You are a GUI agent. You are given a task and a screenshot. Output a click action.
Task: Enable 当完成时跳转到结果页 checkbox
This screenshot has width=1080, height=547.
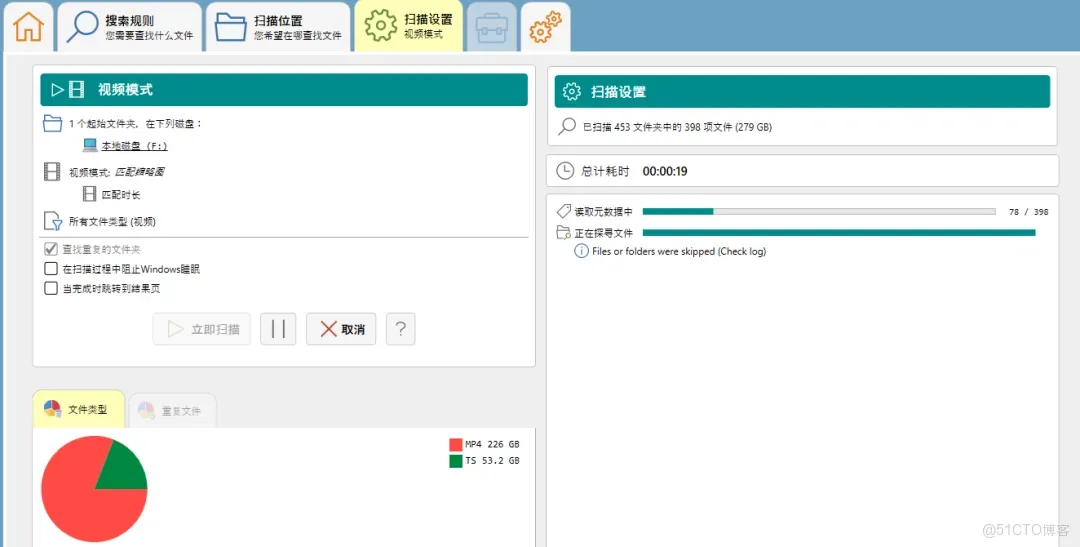click(51, 288)
